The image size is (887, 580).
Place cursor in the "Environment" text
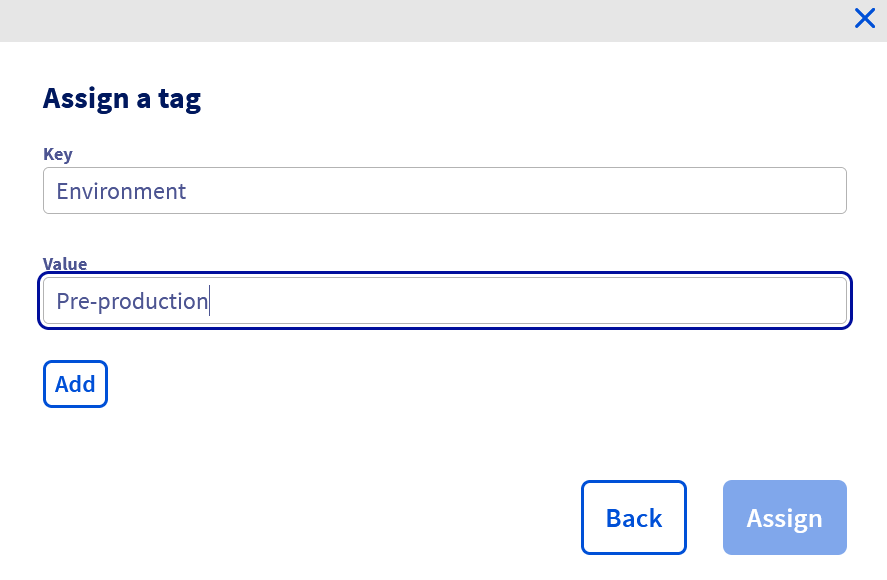pos(121,191)
